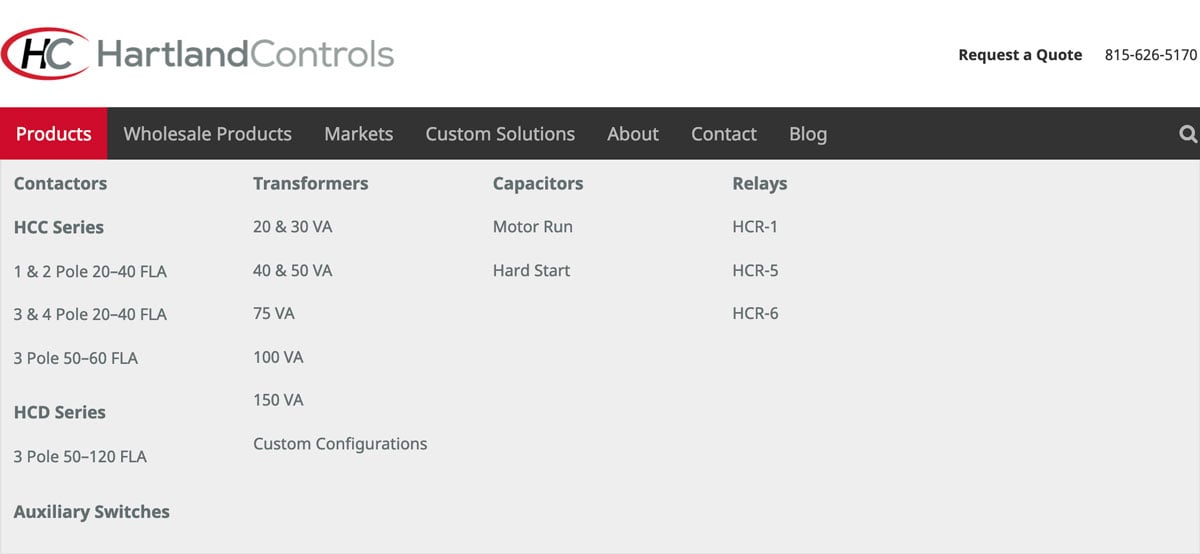Open Custom Solutions page

point(500,134)
